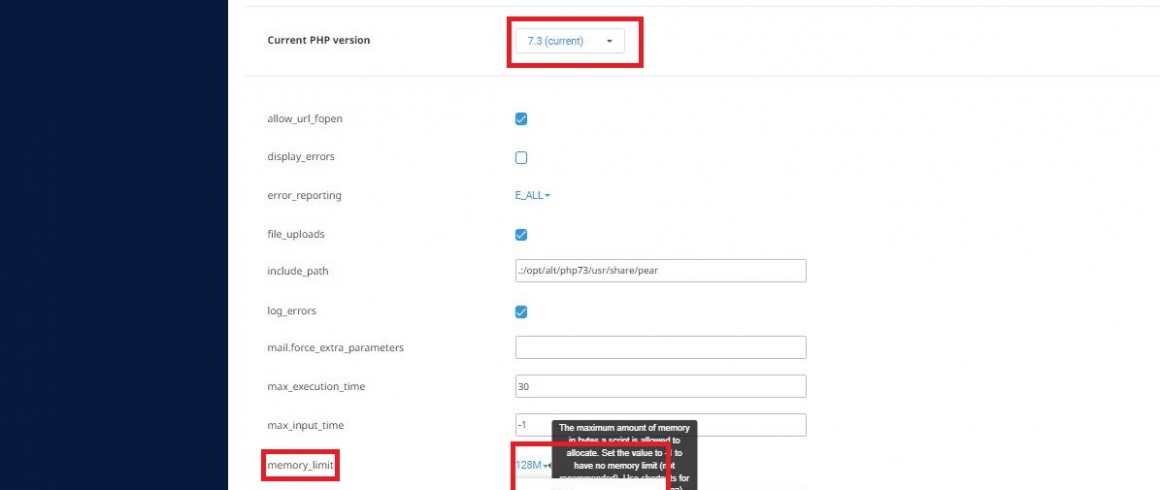The height and width of the screenshot is (490, 1160).
Task: Enable the display_errors checkbox
Action: click(521, 158)
